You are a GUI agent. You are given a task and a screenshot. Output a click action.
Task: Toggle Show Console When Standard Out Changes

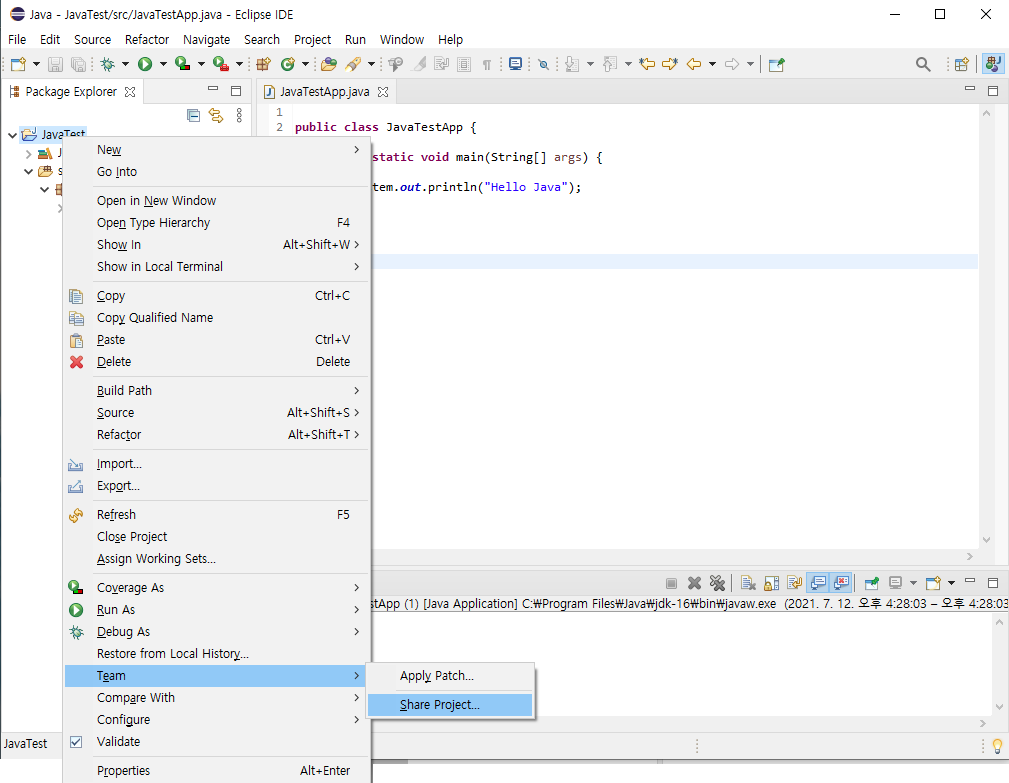click(818, 583)
